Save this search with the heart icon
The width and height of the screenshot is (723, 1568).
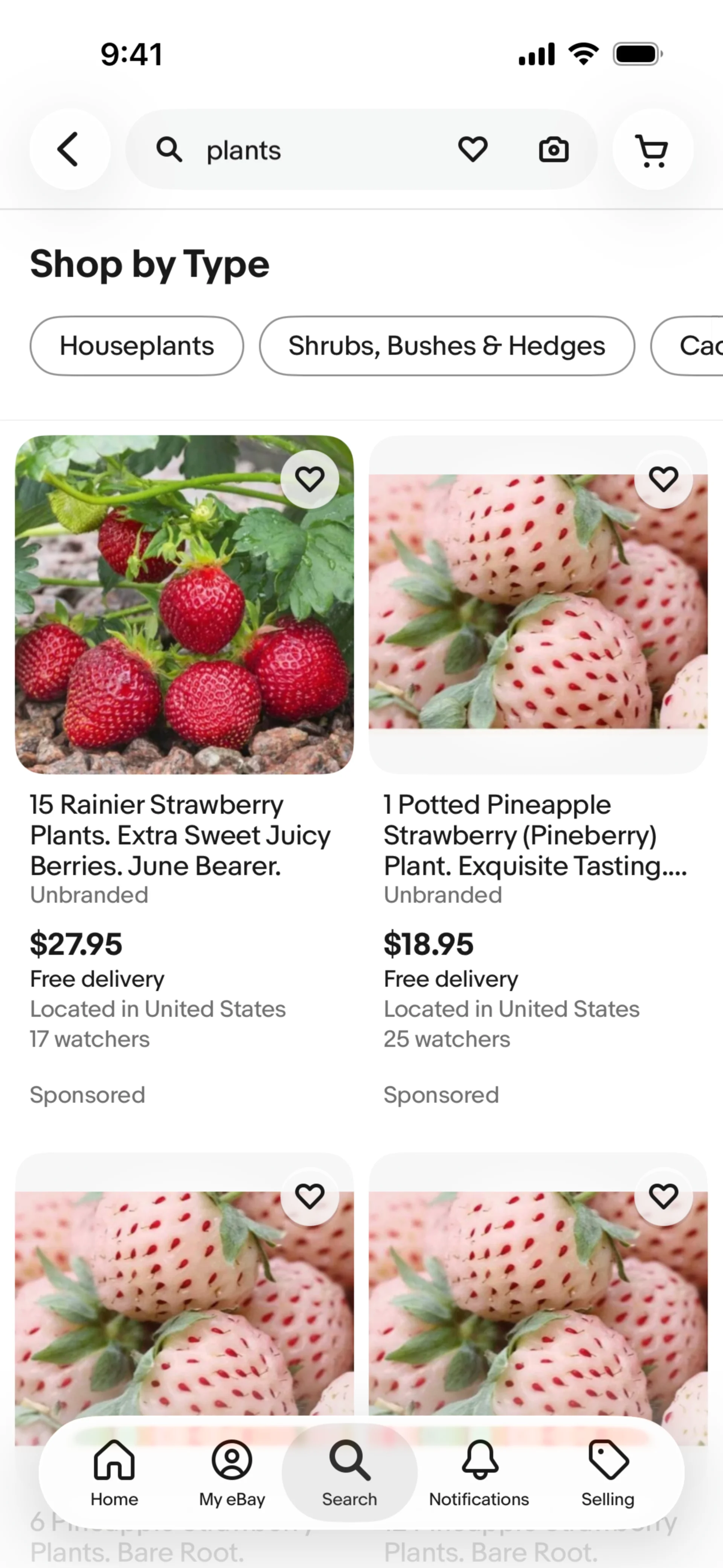[x=473, y=150]
